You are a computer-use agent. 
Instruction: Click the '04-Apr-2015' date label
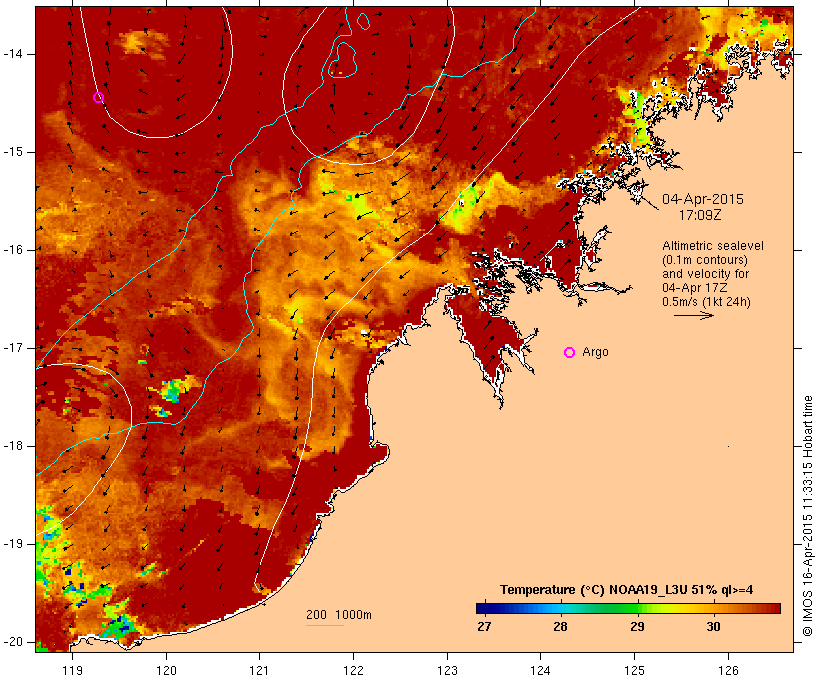coord(703,199)
